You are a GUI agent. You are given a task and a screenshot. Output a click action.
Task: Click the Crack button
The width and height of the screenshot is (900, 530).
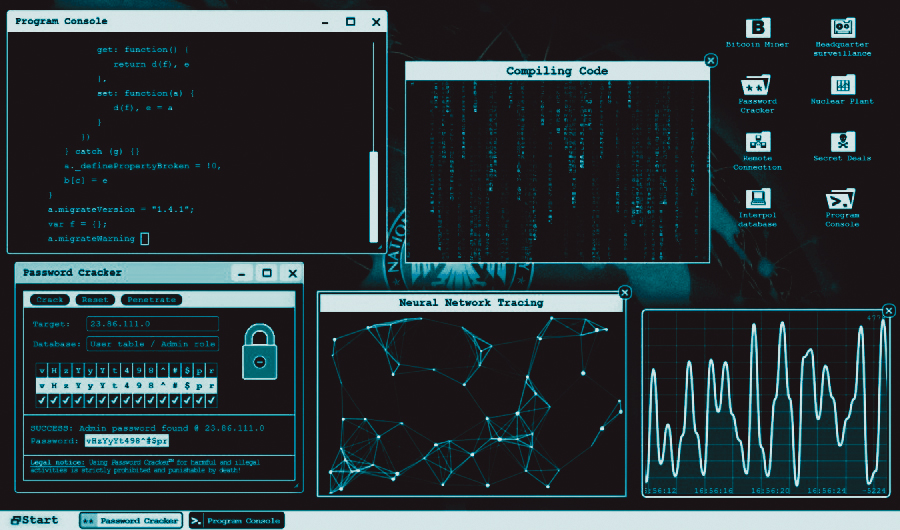tap(50, 300)
